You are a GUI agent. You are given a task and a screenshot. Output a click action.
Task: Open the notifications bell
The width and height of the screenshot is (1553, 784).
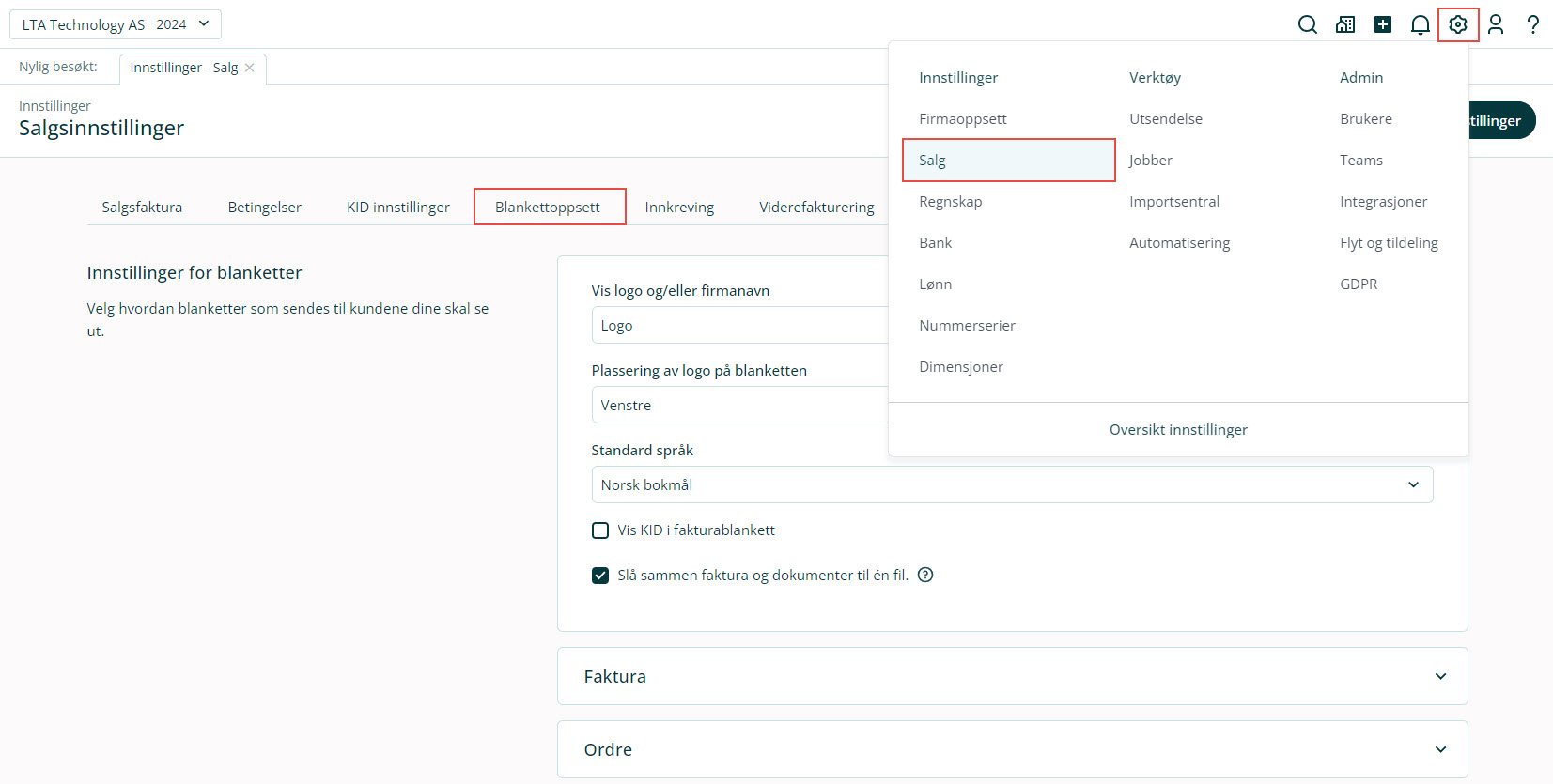[1421, 24]
